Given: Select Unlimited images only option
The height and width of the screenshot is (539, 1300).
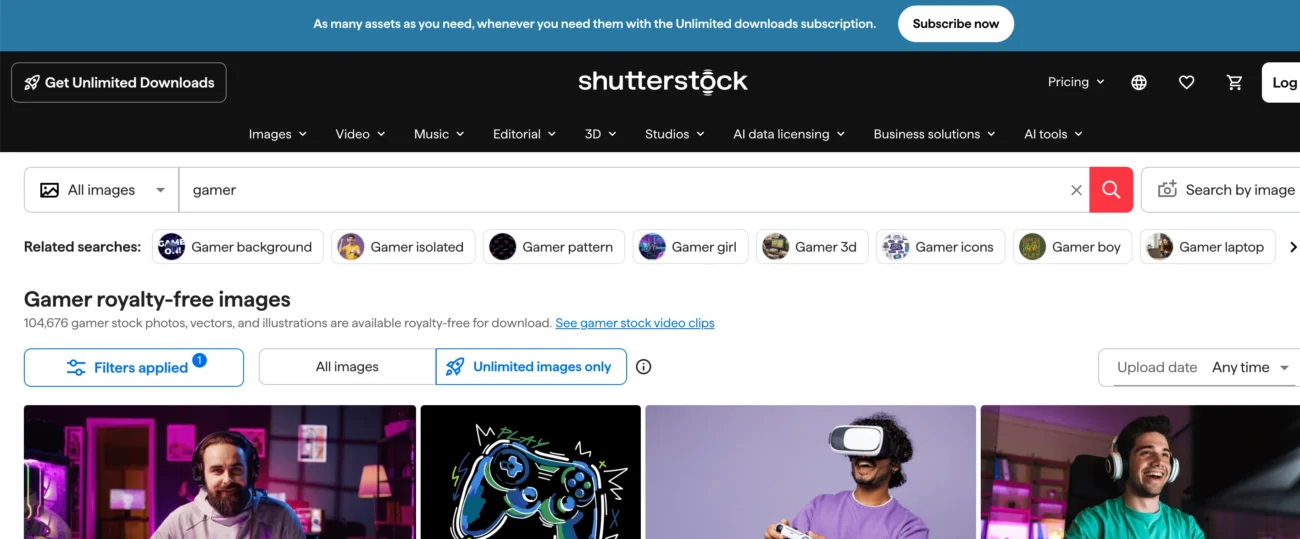Looking at the screenshot, I should point(531,367).
